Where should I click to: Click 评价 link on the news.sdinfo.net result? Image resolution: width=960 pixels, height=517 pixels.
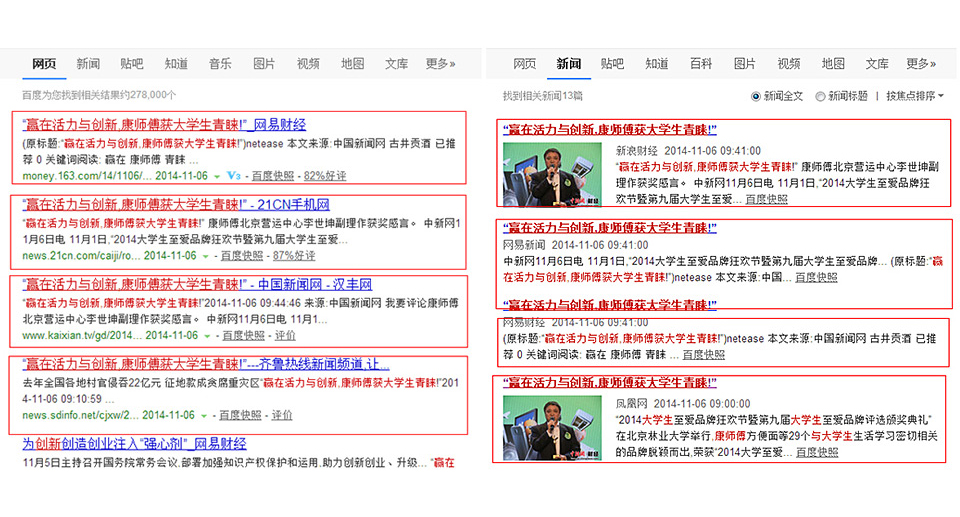(283, 415)
